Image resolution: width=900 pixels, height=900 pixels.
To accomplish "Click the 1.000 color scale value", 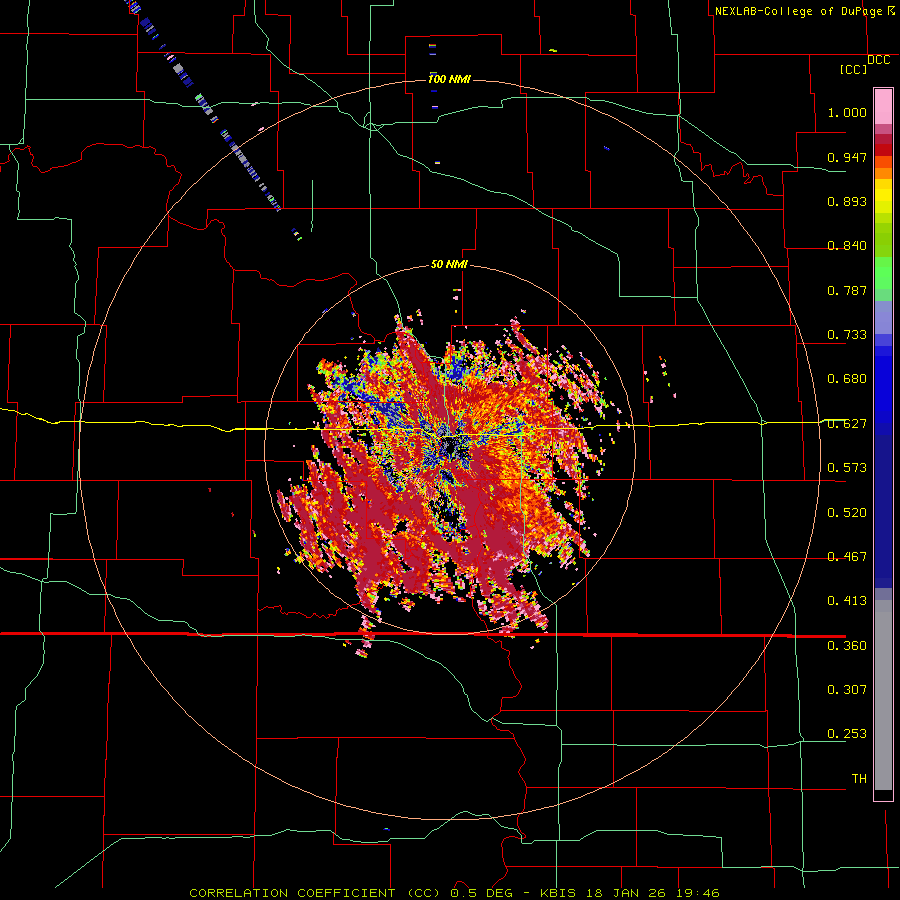I will tap(847, 112).
